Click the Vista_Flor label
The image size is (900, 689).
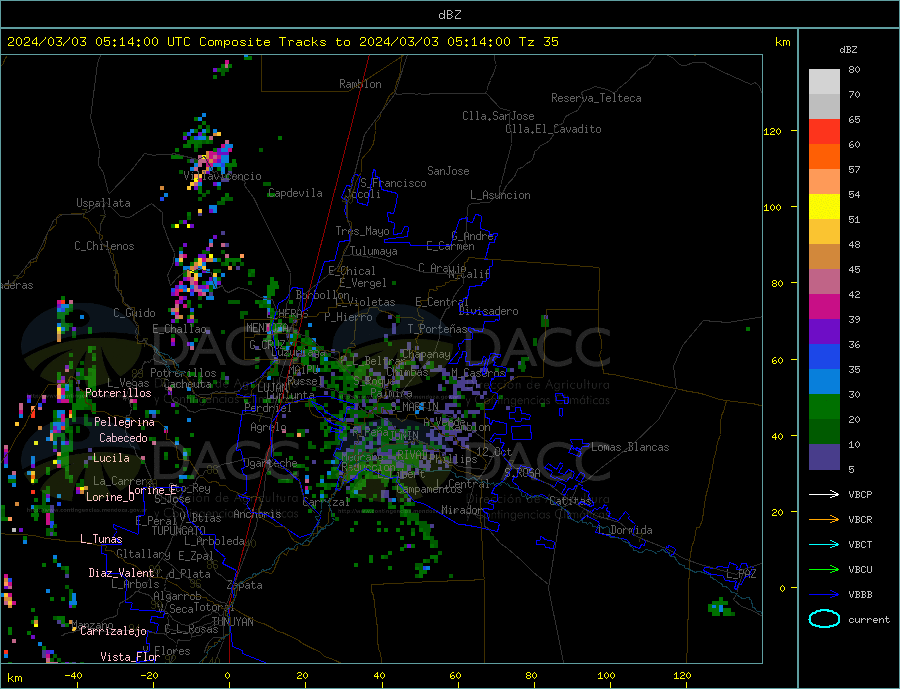click(130, 657)
